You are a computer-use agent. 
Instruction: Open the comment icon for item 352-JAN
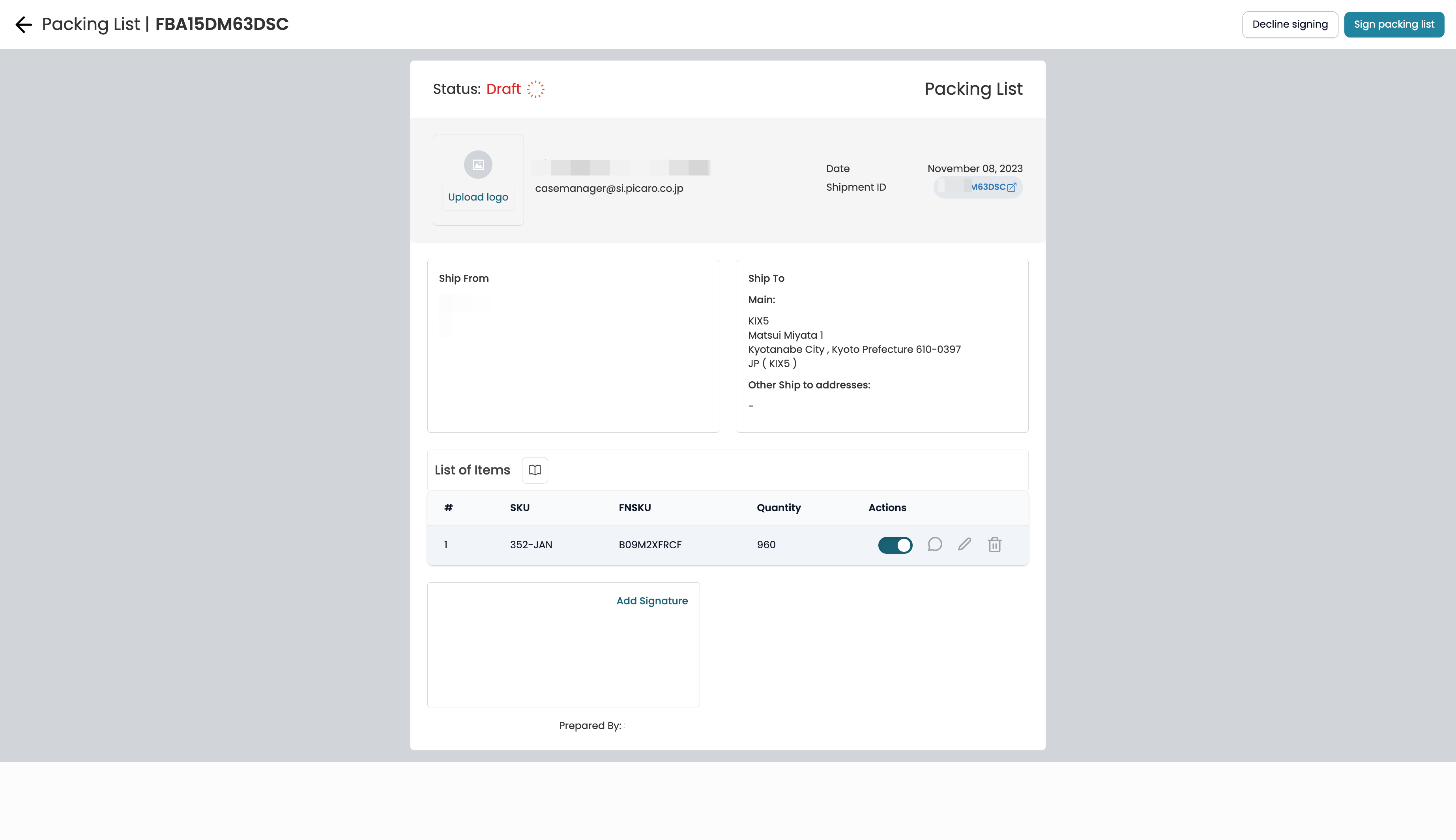click(x=935, y=545)
